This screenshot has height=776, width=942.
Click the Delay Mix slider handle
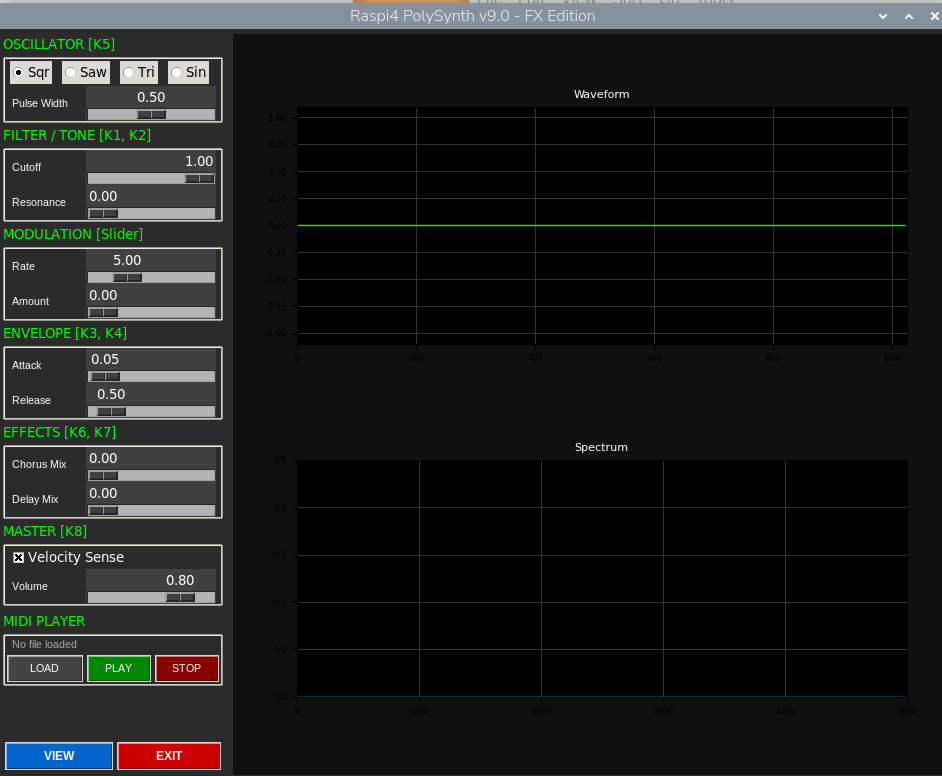[x=103, y=510]
